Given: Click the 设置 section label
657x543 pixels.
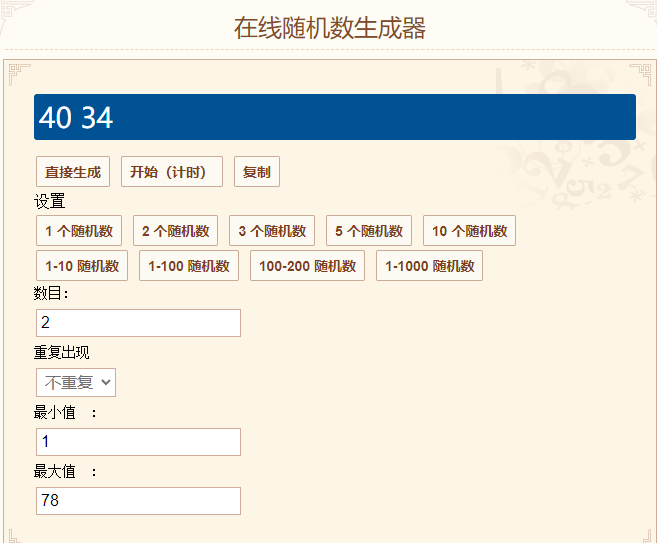Looking at the screenshot, I should click(49, 201).
